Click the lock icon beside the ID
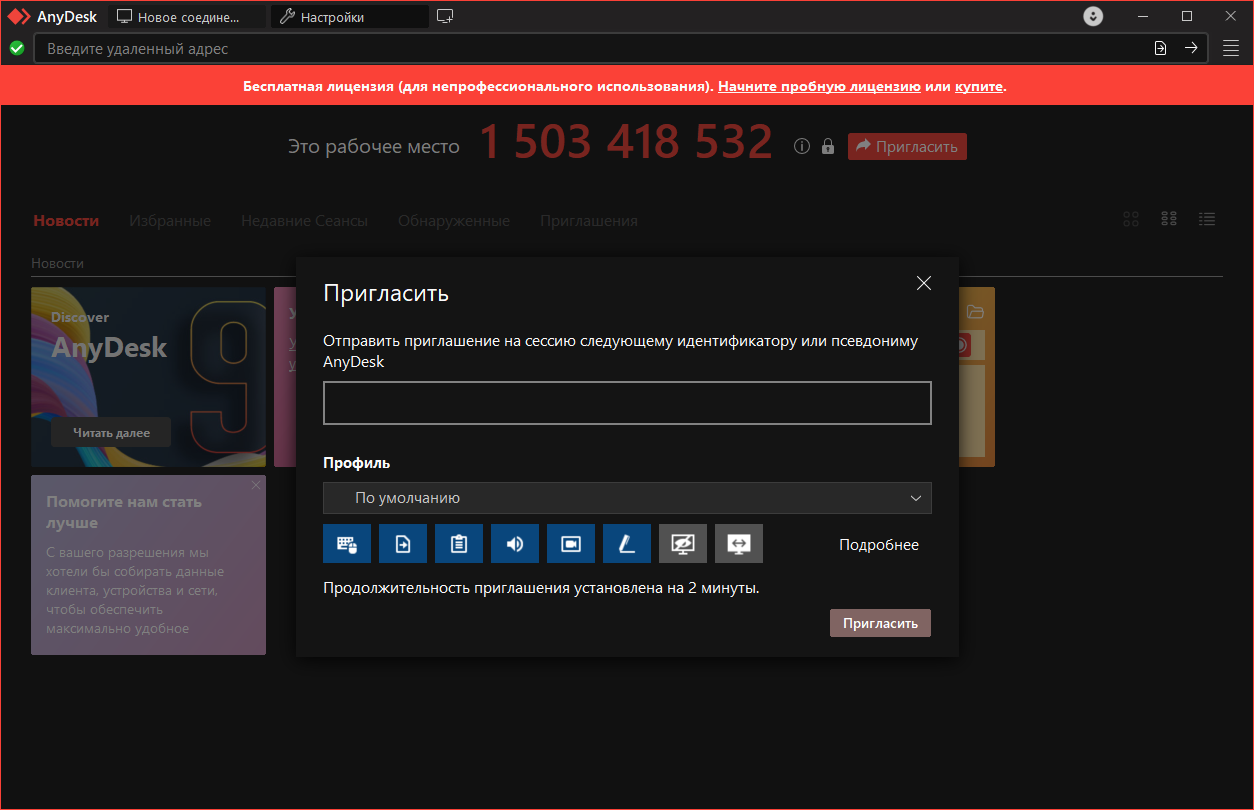Screen dimensions: 1254x810 point(828,147)
